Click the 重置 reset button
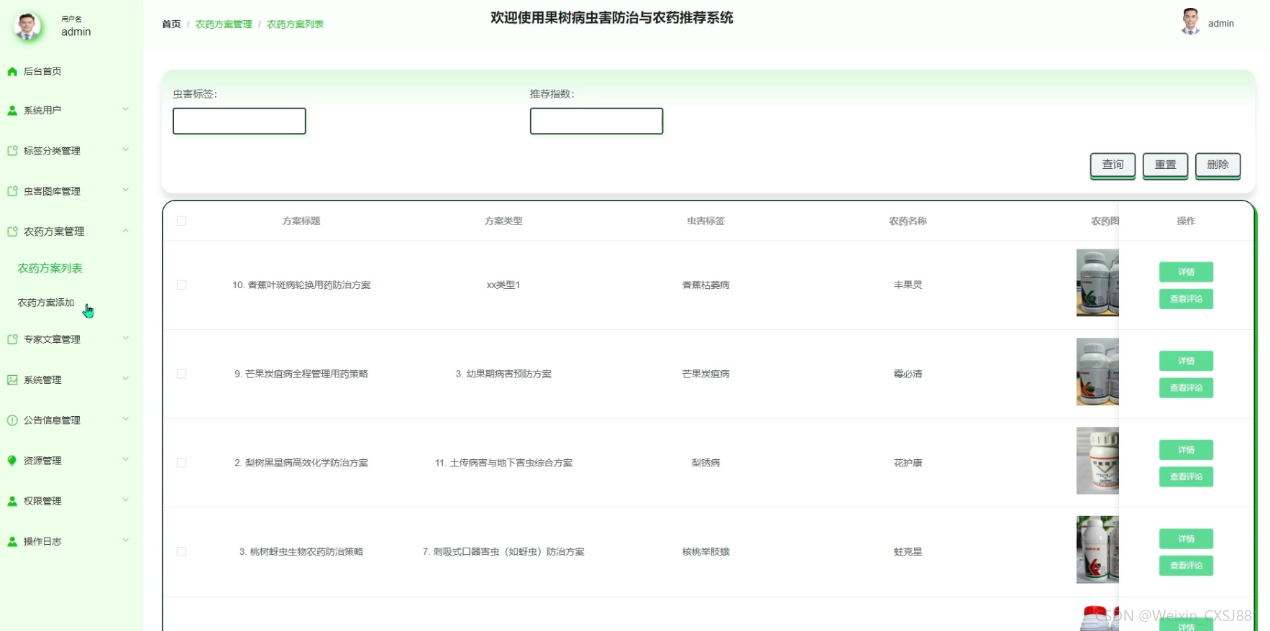Viewport: 1270px width, 631px height. (x=1165, y=165)
